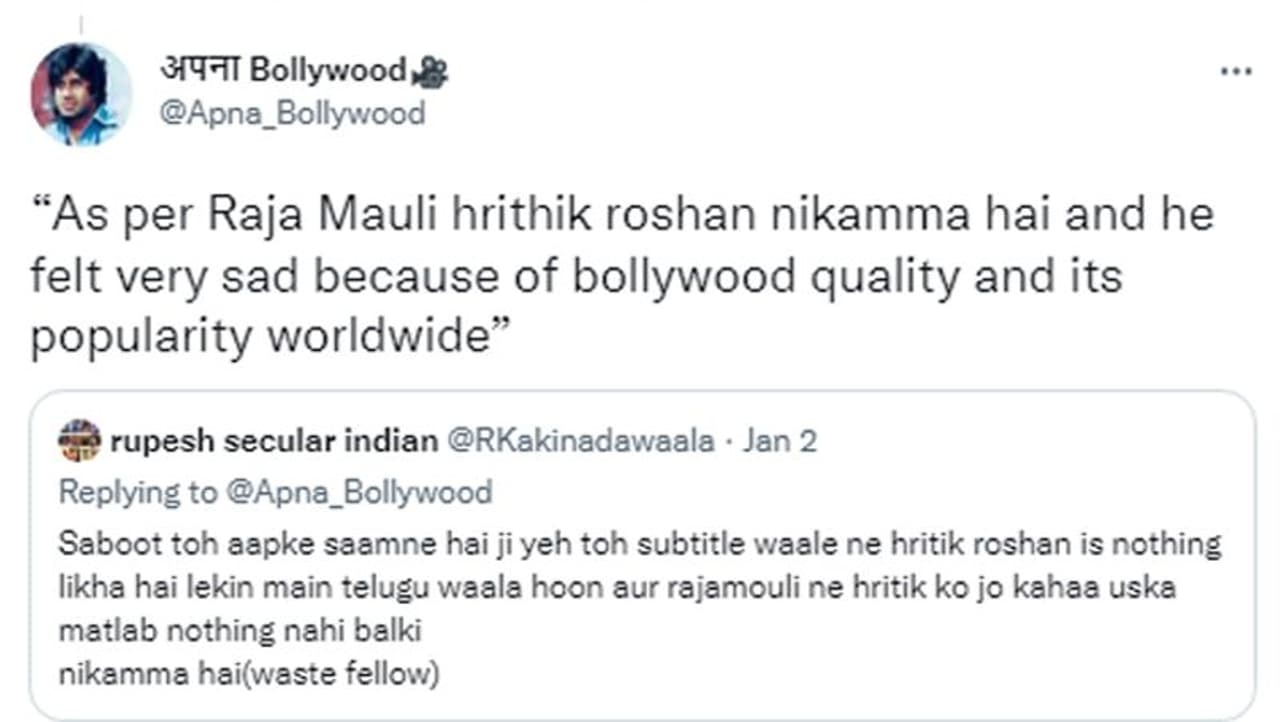Click the movie camera emoji beside Bollywood
The height and width of the screenshot is (722, 1280).
(x=431, y=71)
